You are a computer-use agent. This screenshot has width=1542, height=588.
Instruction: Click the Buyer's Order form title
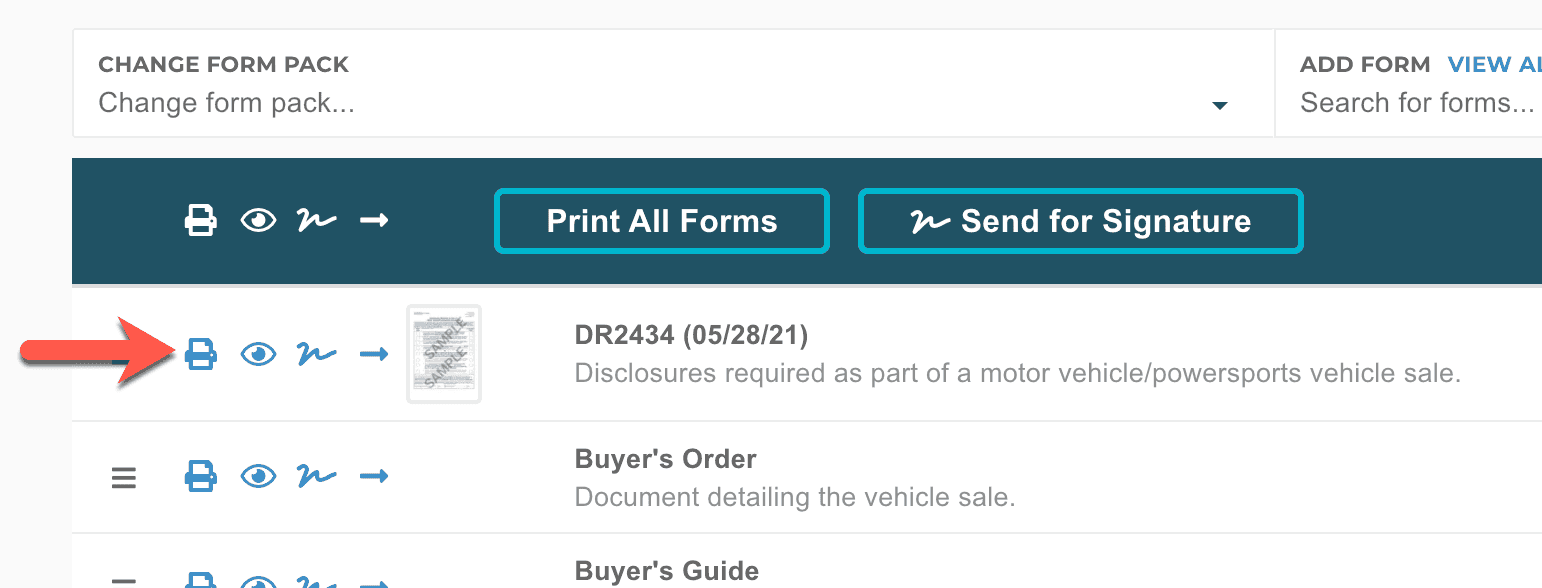[x=665, y=459]
